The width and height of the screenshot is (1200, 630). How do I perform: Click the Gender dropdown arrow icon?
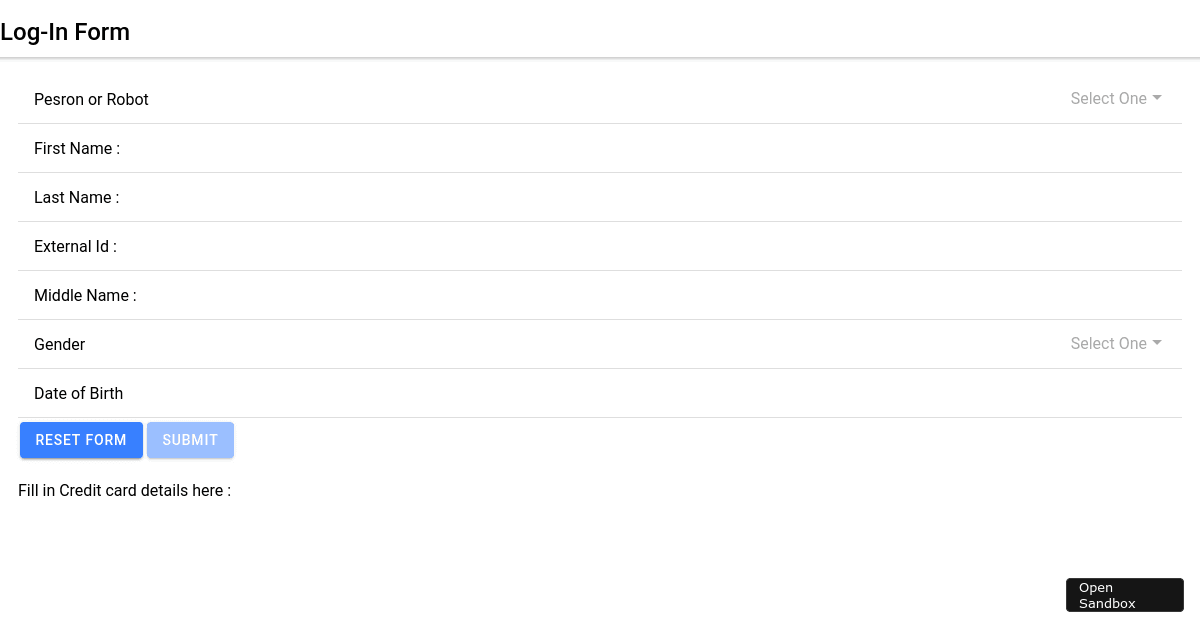coord(1157,343)
